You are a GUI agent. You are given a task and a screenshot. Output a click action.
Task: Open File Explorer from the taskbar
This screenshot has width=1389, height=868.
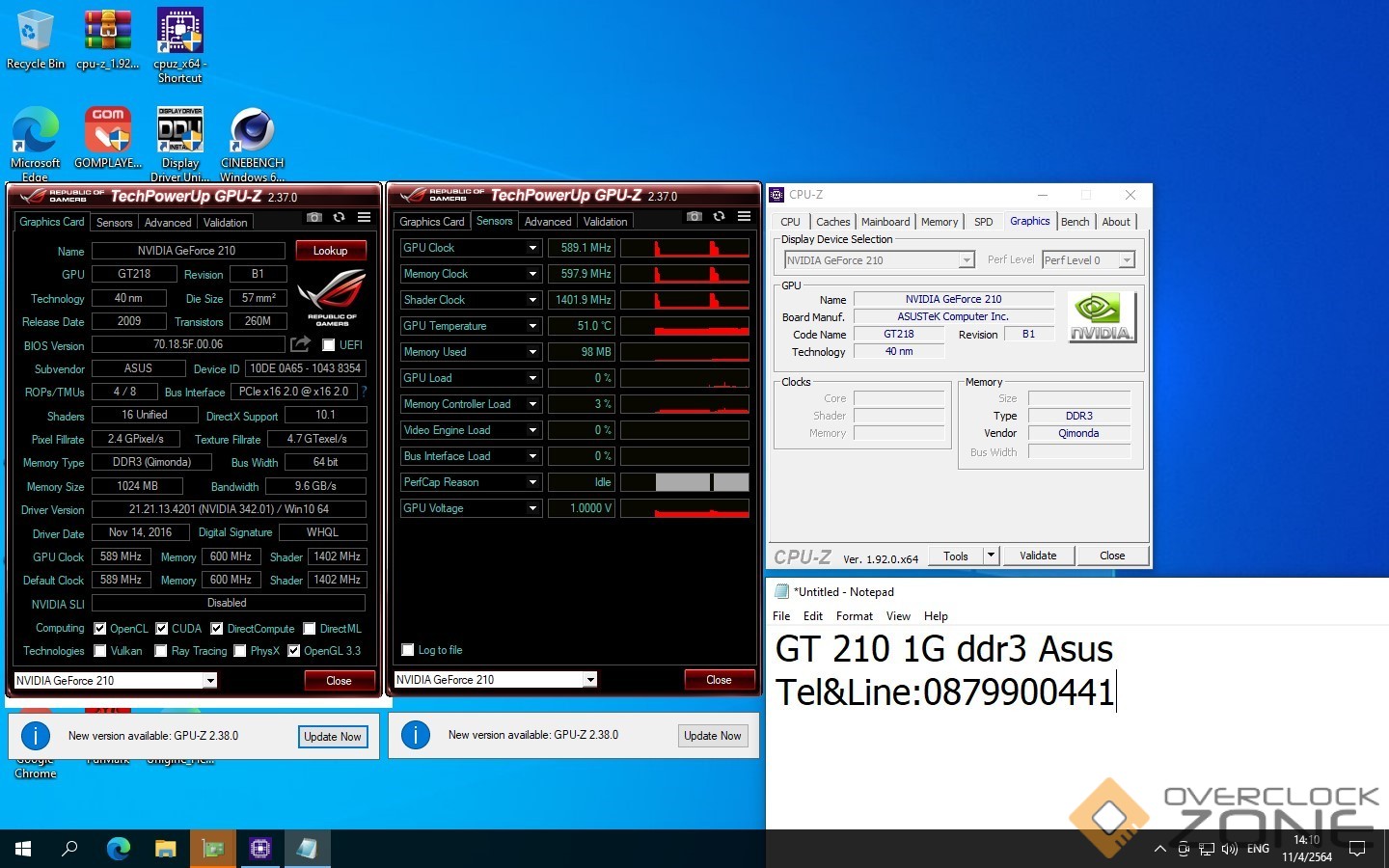166,849
